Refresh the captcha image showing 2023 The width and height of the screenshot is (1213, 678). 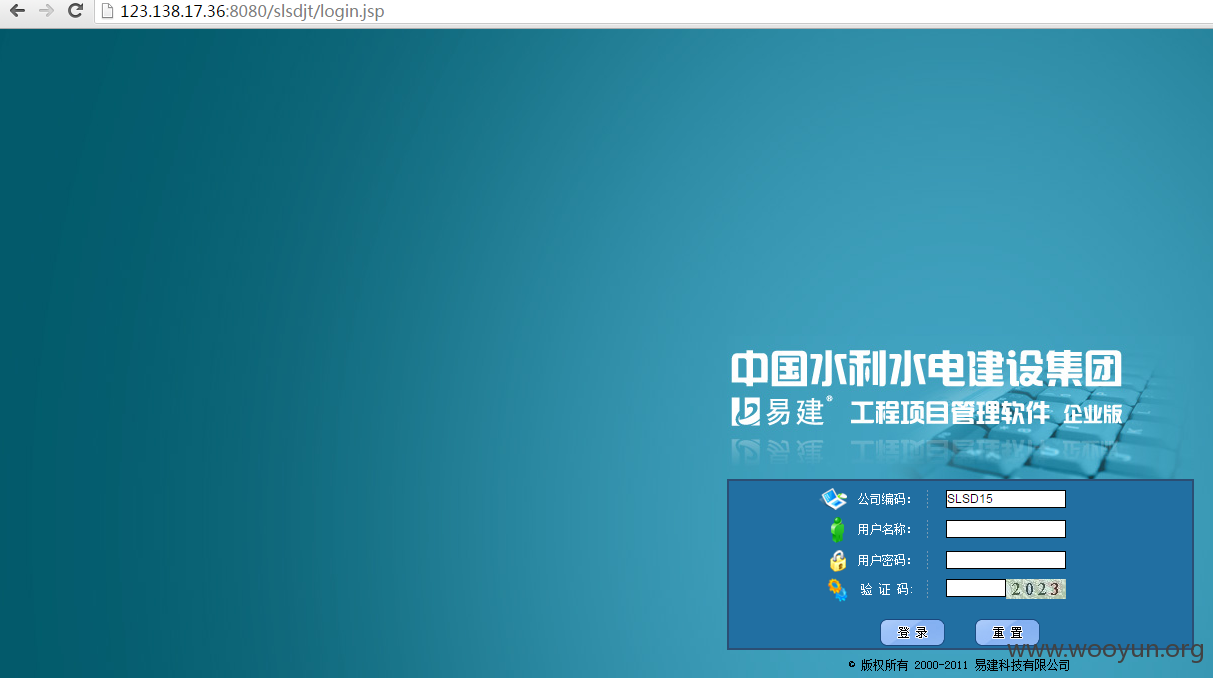coord(1036,588)
